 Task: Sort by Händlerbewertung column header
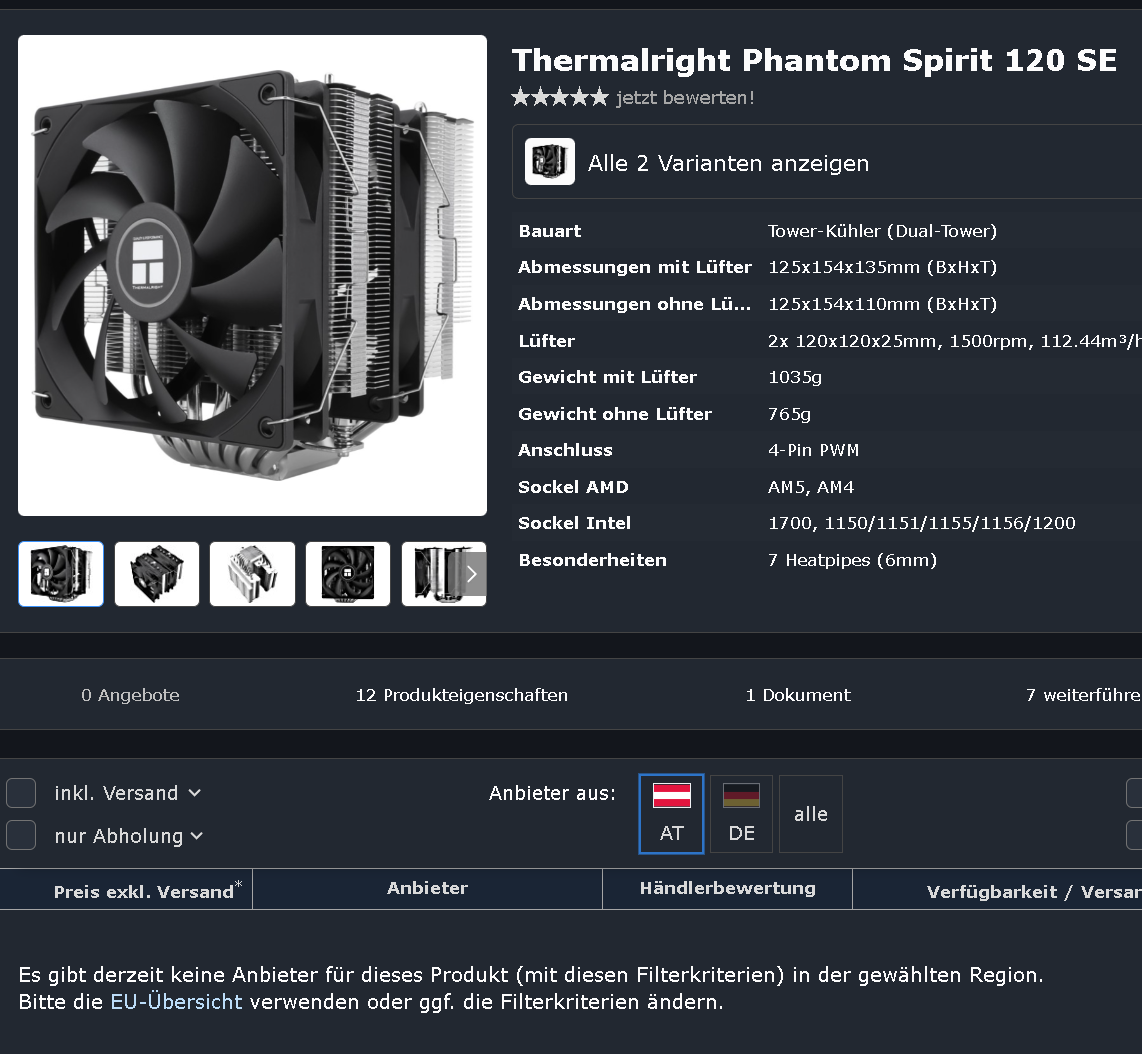tap(728, 888)
